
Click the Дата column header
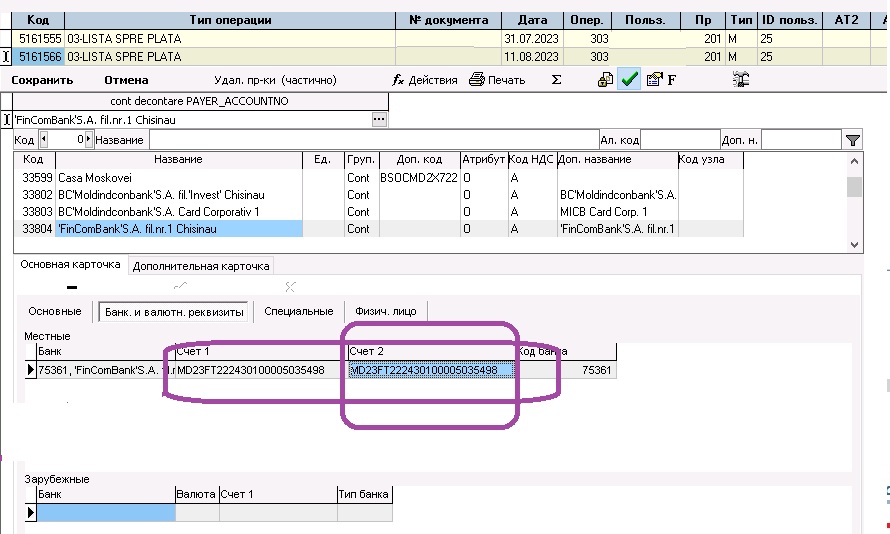click(x=532, y=20)
